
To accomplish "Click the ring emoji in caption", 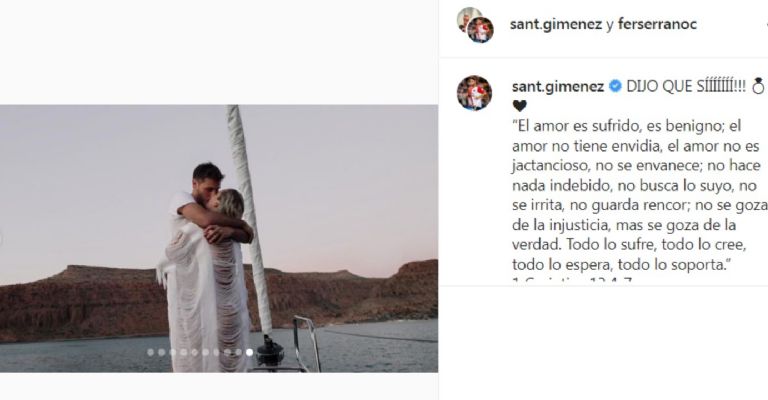I will tap(758, 86).
